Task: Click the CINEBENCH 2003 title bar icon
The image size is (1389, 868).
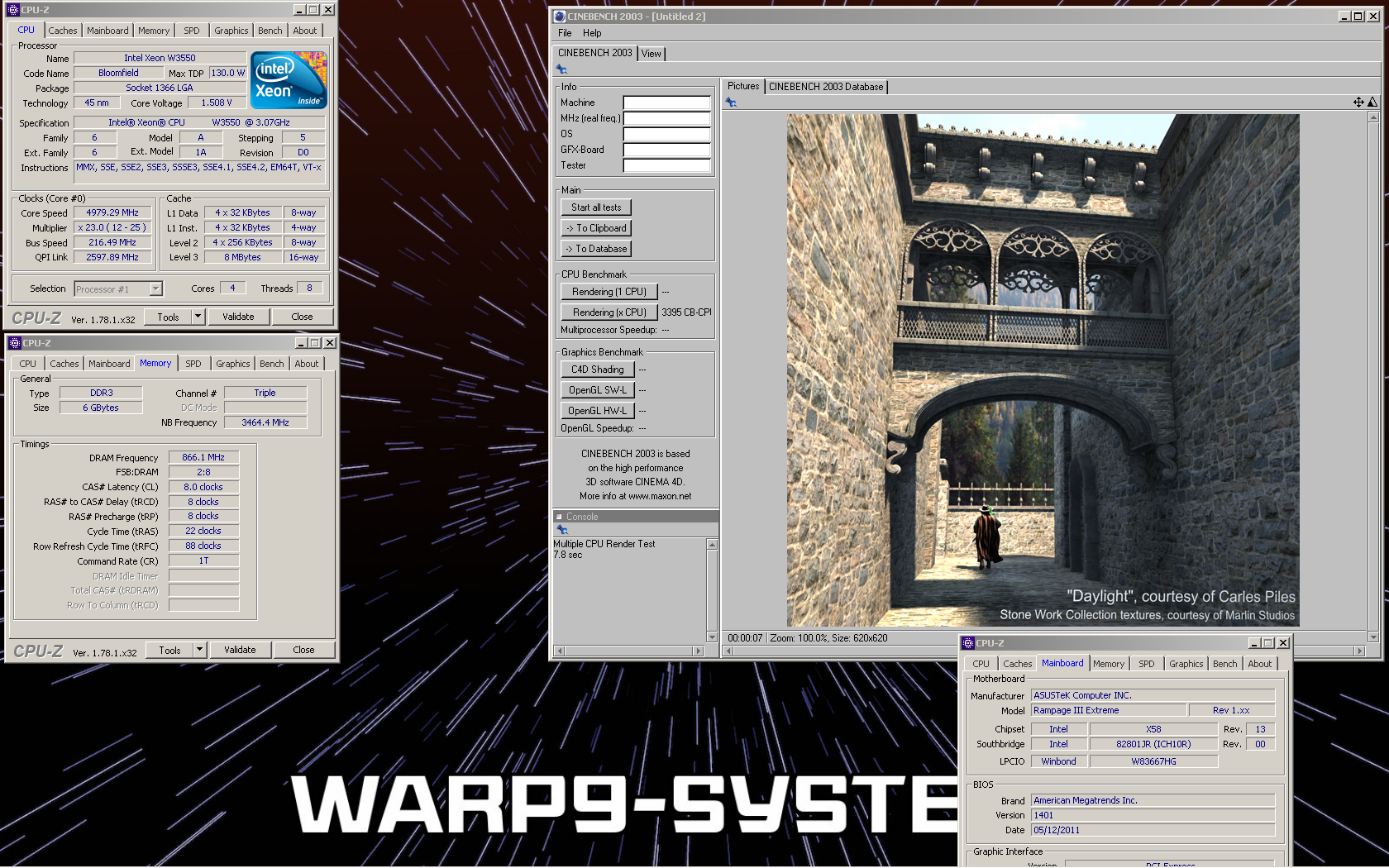Action: 560,17
